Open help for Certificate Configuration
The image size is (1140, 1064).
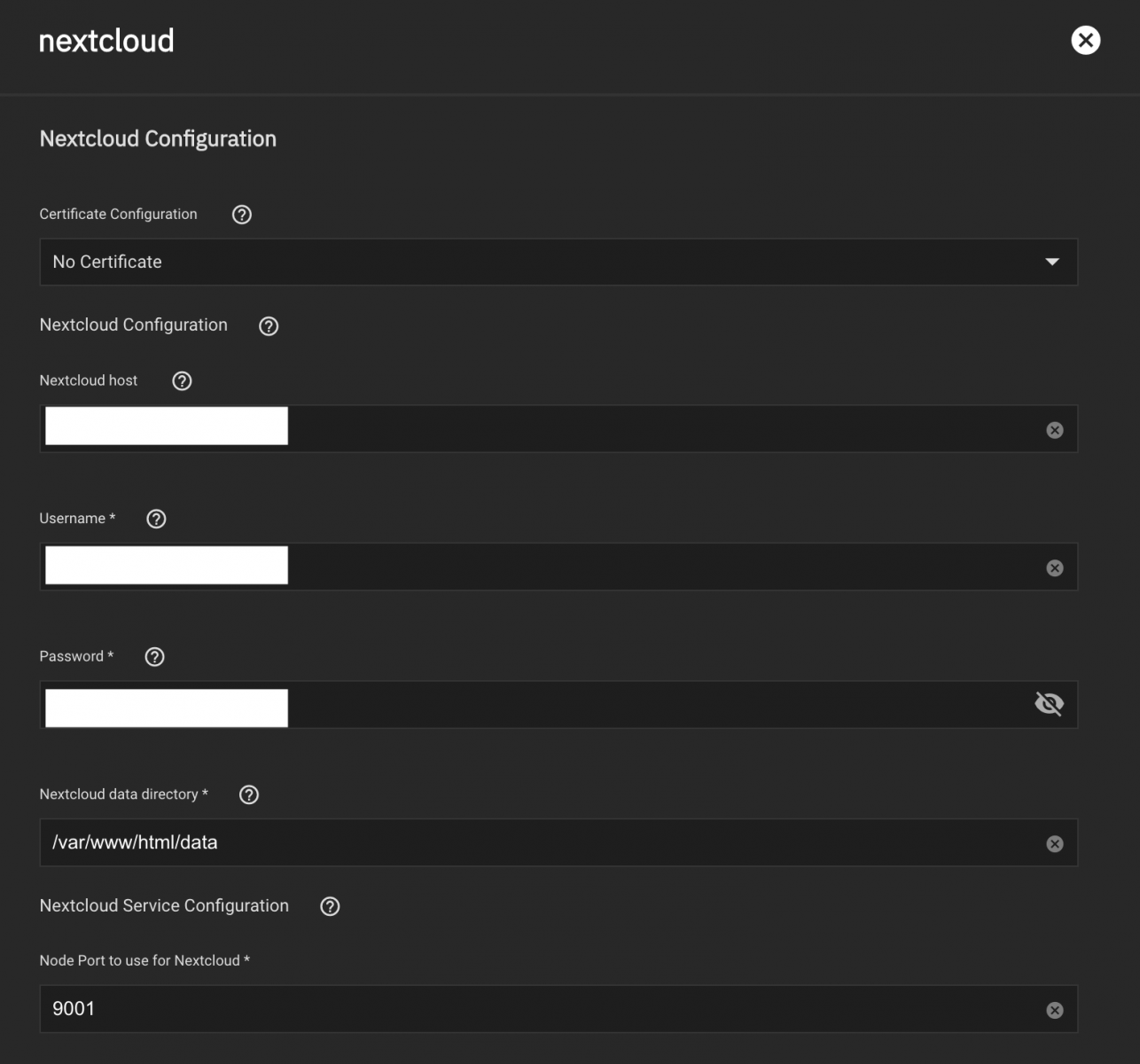pyautogui.click(x=241, y=215)
